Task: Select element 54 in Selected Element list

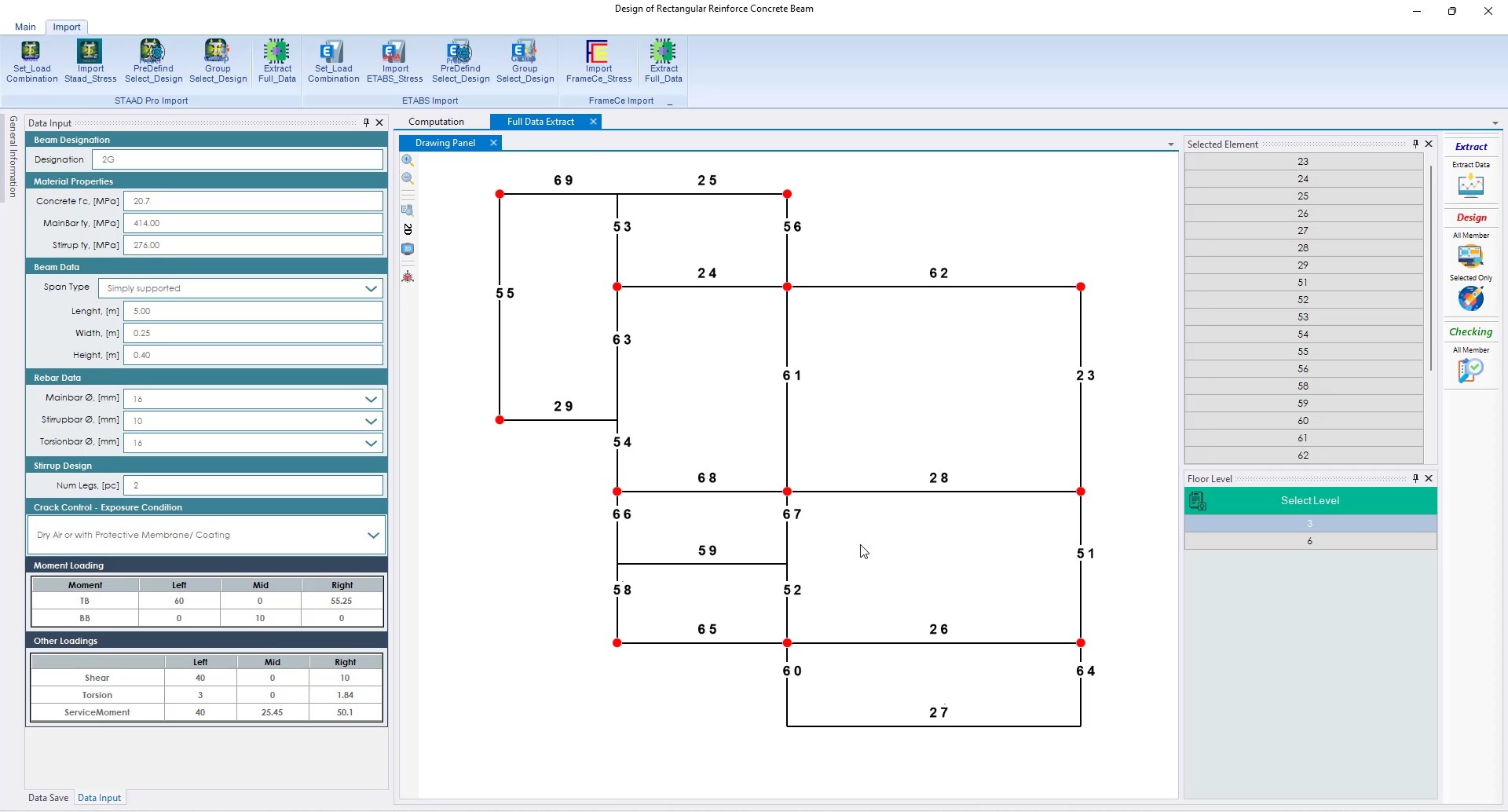Action: pyautogui.click(x=1303, y=335)
